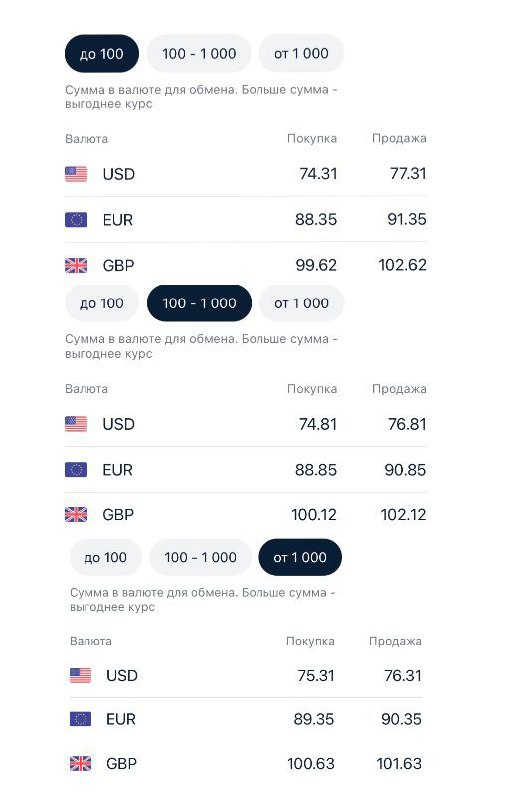
Task: Click the GBP flag in the bottom table
Action: click(81, 763)
